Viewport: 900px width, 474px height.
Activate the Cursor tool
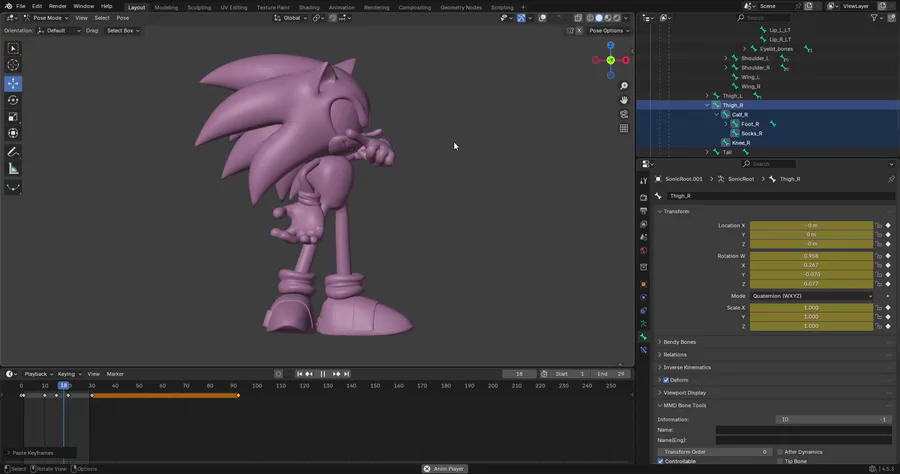(14, 65)
